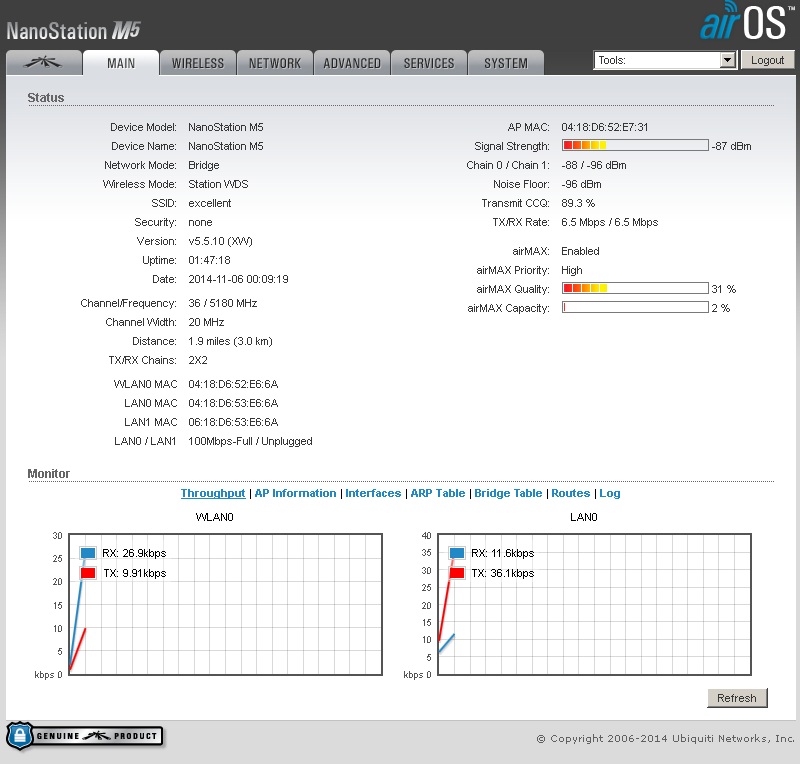Image resolution: width=800 pixels, height=764 pixels.
Task: Click the airMAX Priority value 'High'
Action: [x=571, y=270]
